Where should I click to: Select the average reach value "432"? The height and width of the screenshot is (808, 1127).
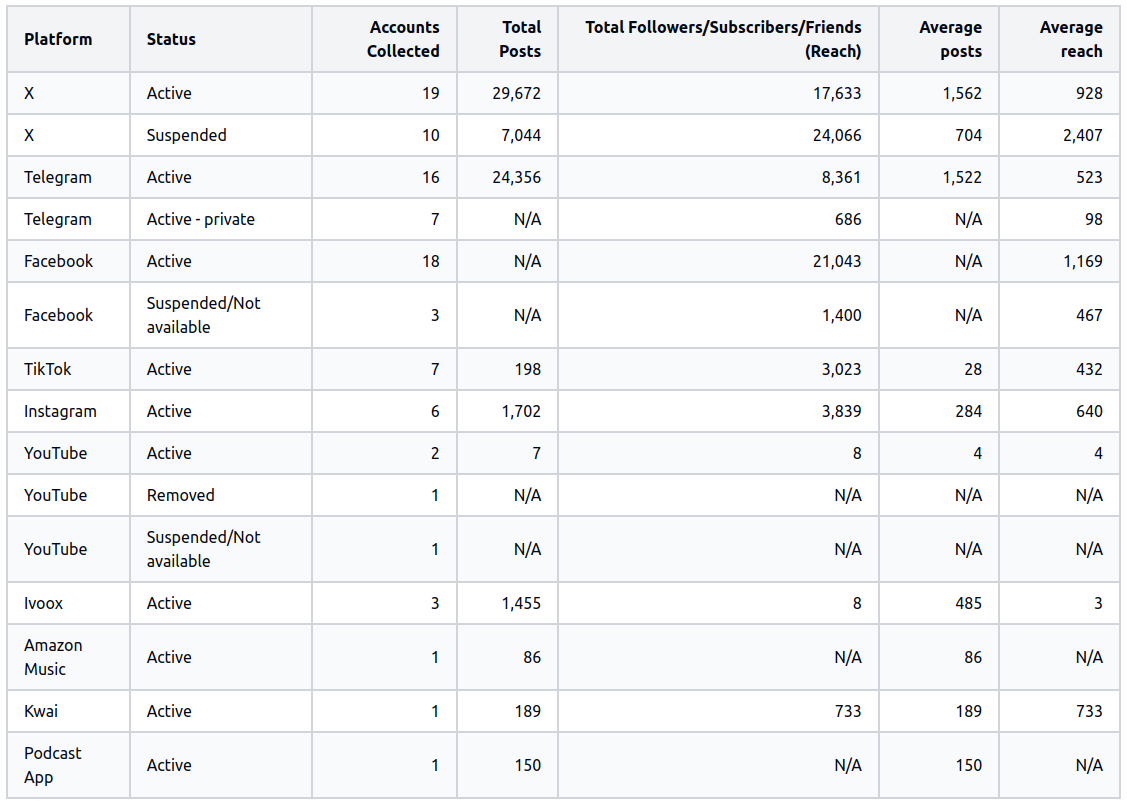(x=1090, y=369)
